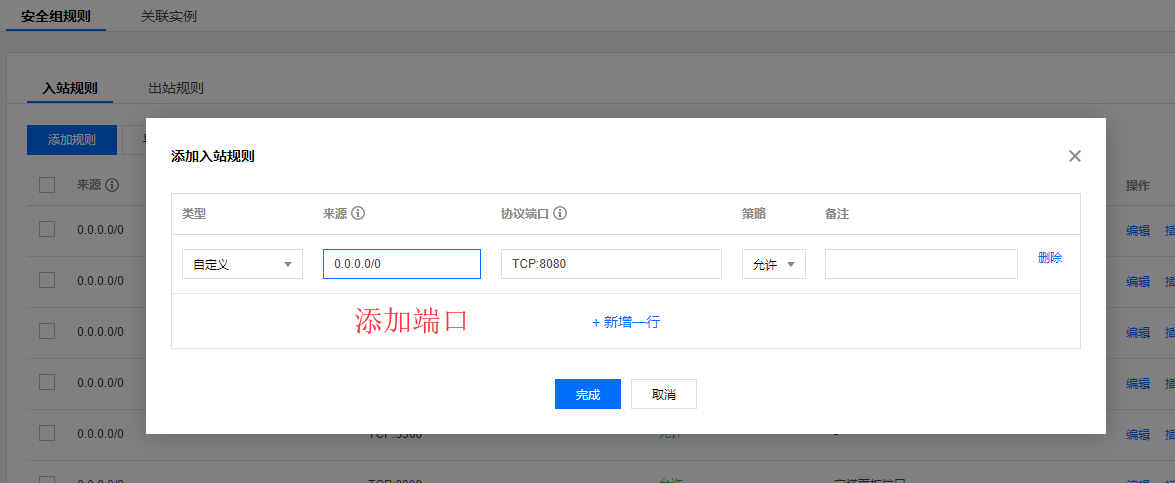This screenshot has width=1175, height=483.
Task: Click the info icon beside 协议端口 in the dialog
Action: 560,213
